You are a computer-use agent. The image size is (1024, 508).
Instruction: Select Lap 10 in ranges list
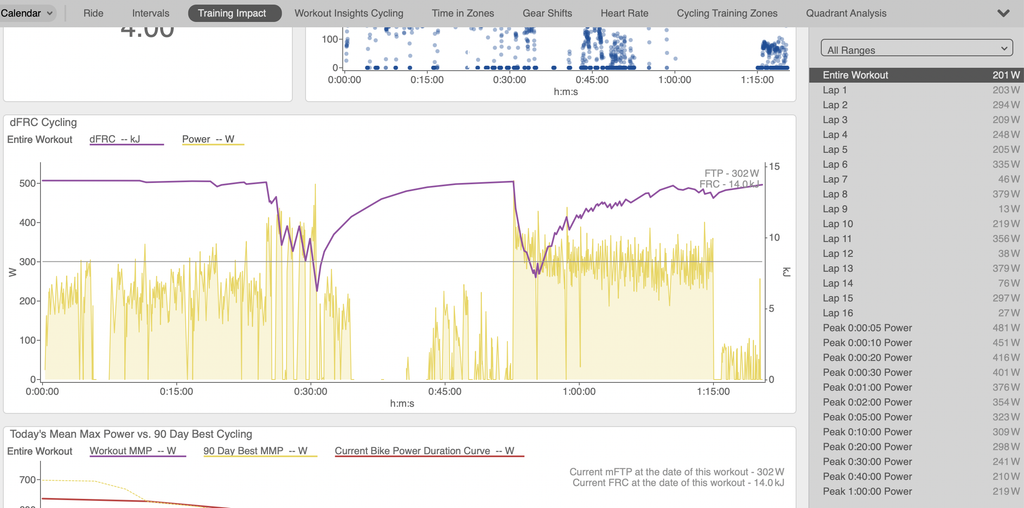tap(916, 224)
